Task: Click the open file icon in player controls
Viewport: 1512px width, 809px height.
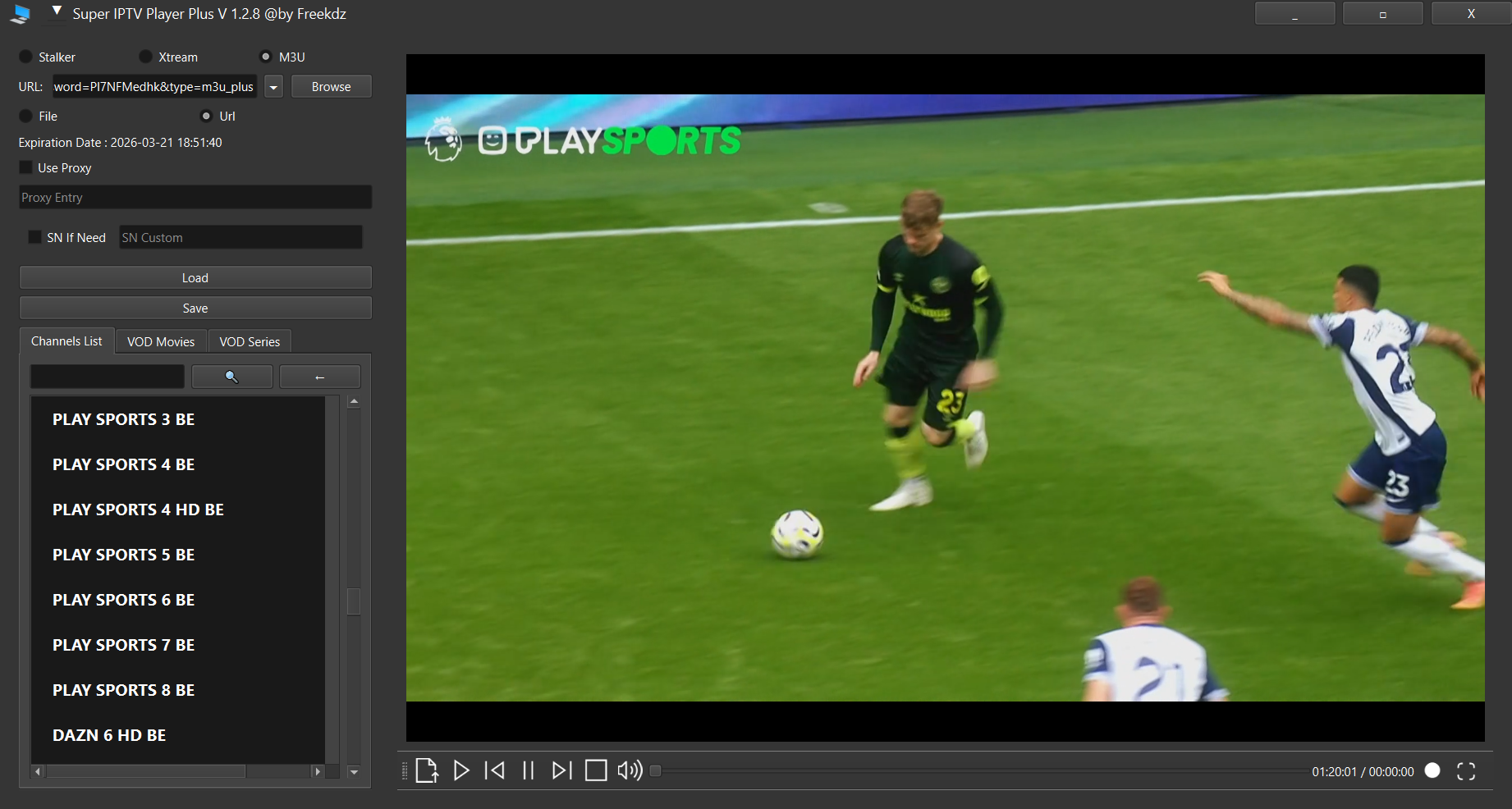Action: point(427,770)
